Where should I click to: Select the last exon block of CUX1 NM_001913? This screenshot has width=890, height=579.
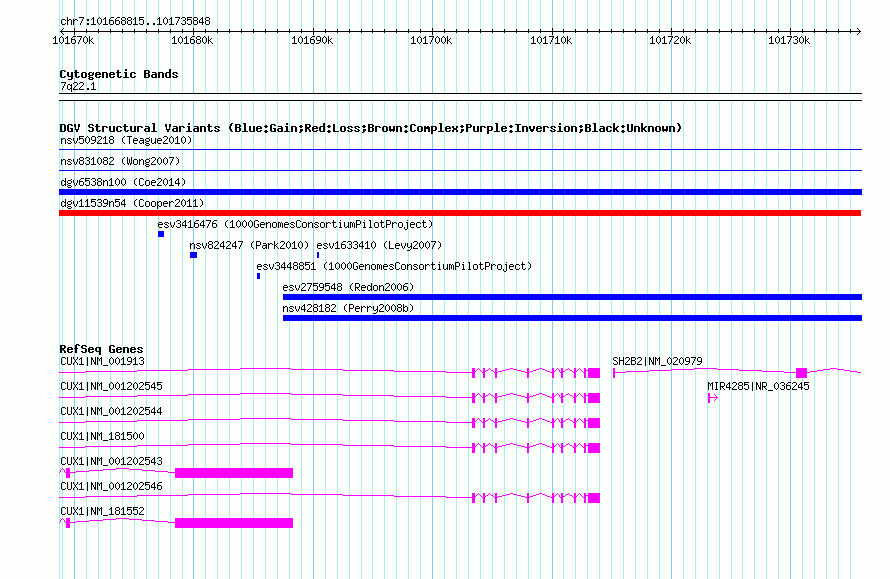click(x=594, y=373)
